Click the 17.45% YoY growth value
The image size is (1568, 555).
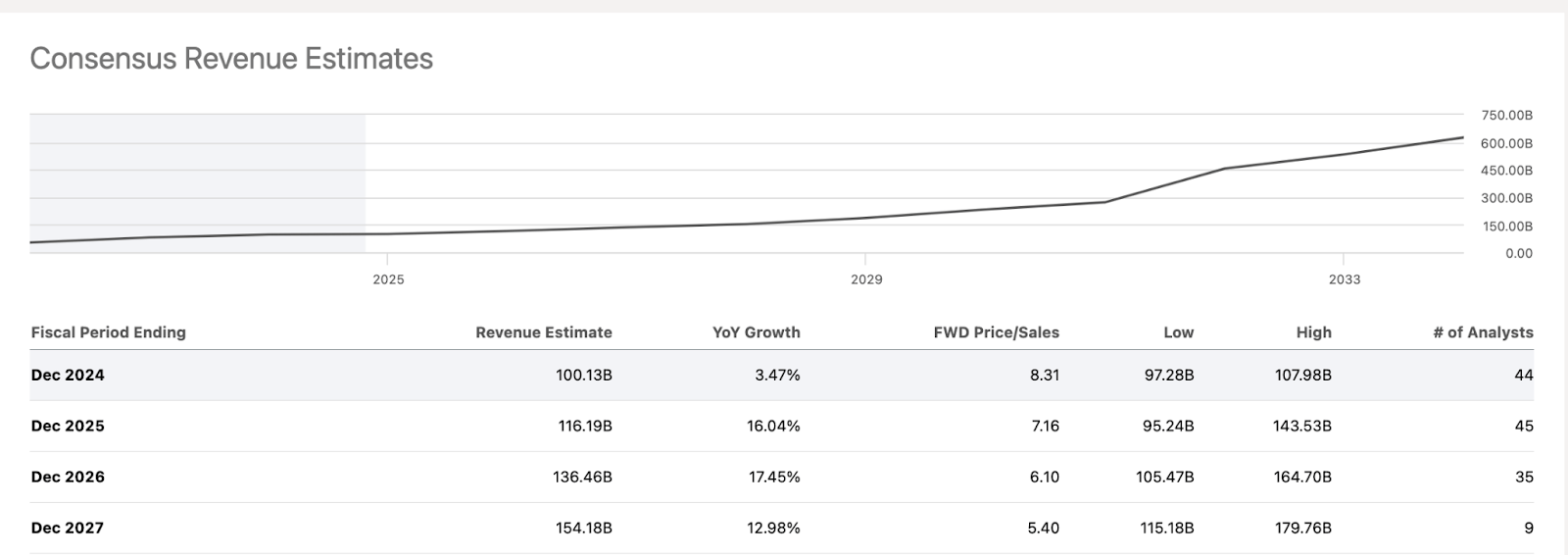(773, 477)
